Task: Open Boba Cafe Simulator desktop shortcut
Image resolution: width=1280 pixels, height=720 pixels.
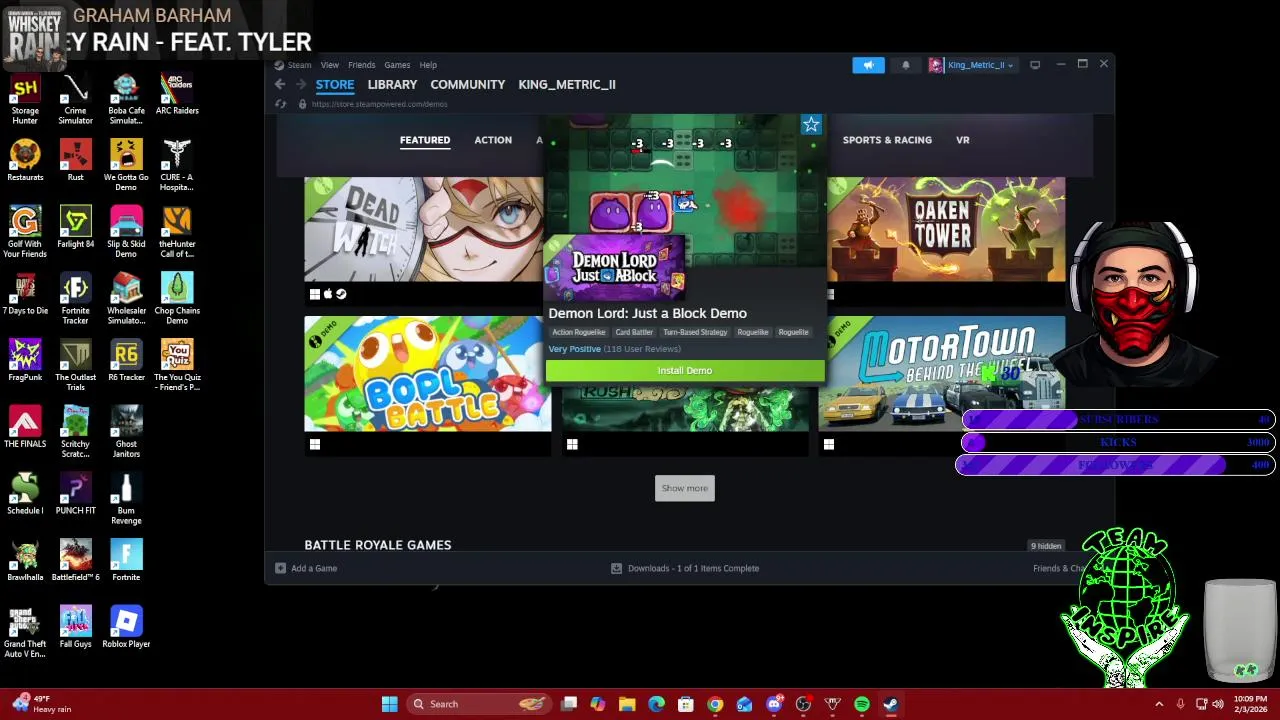Action: 126,100
